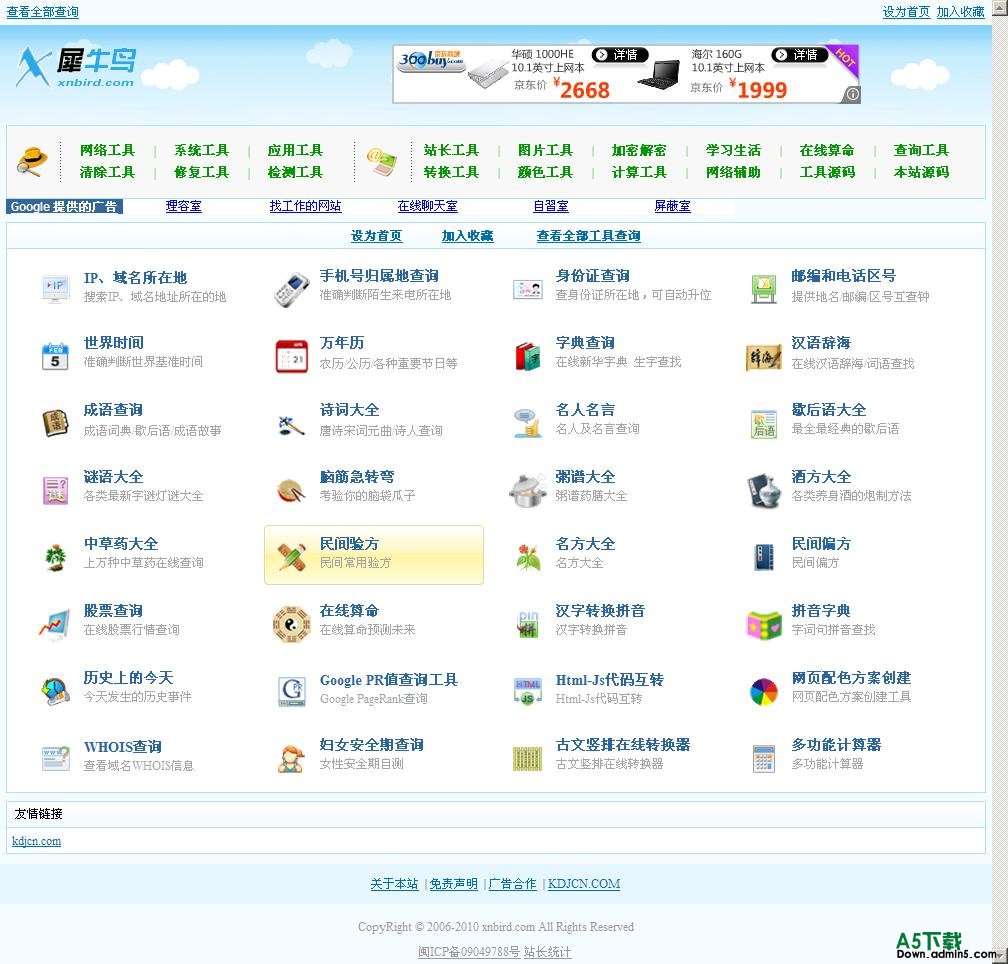Click the red perpetual calendar icon
The image size is (1008, 964).
tap(291, 355)
